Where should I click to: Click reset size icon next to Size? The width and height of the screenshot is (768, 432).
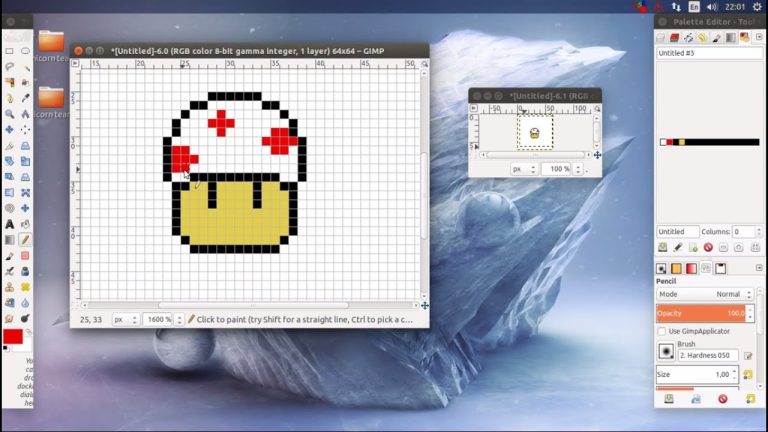pyautogui.click(x=747, y=375)
